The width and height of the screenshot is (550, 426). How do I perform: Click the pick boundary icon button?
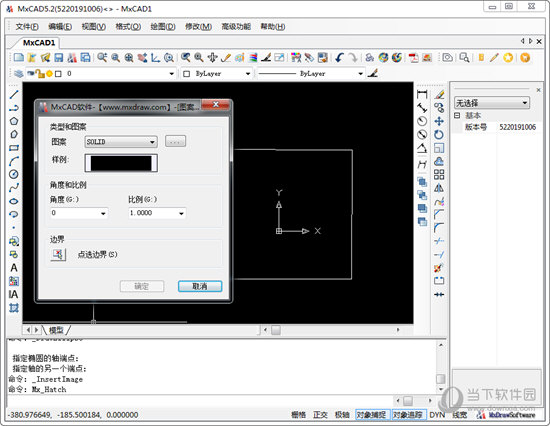click(58, 254)
